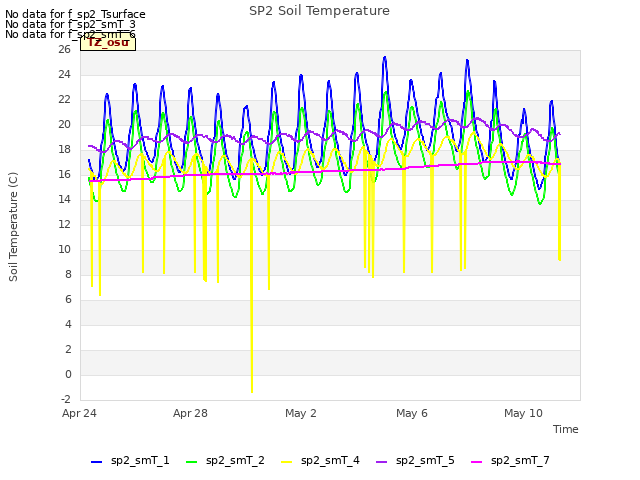The width and height of the screenshot is (640, 480).
Task: Click the 'No data for f_sp2_Tsurface' message
Action: (x=75, y=14)
